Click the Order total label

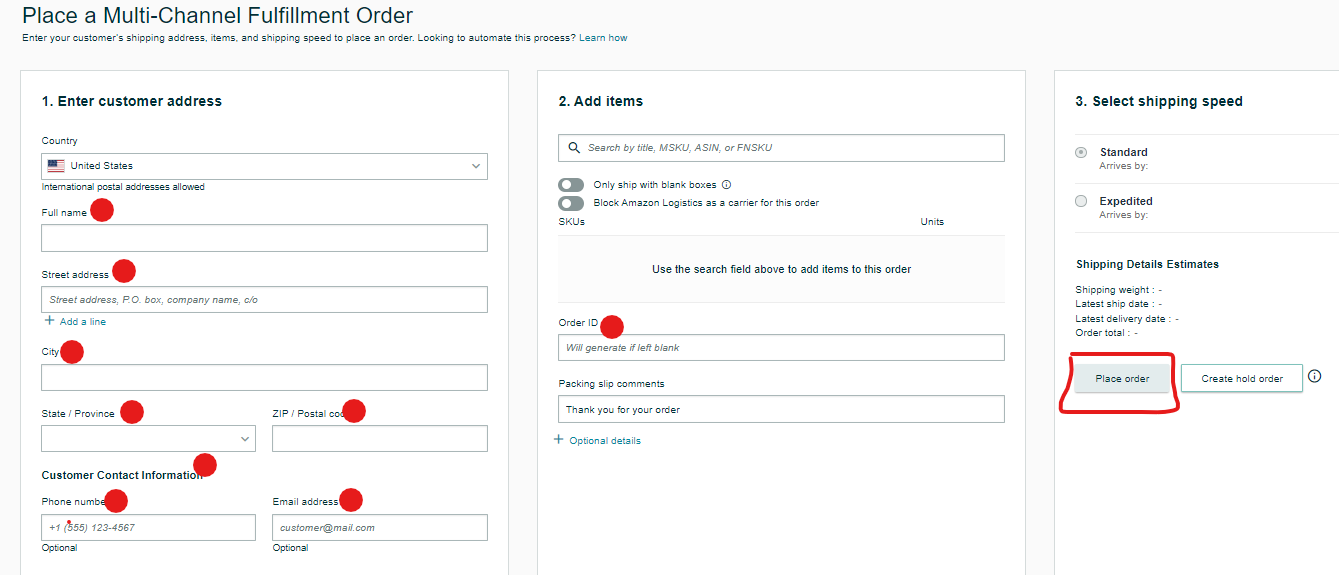point(1103,333)
